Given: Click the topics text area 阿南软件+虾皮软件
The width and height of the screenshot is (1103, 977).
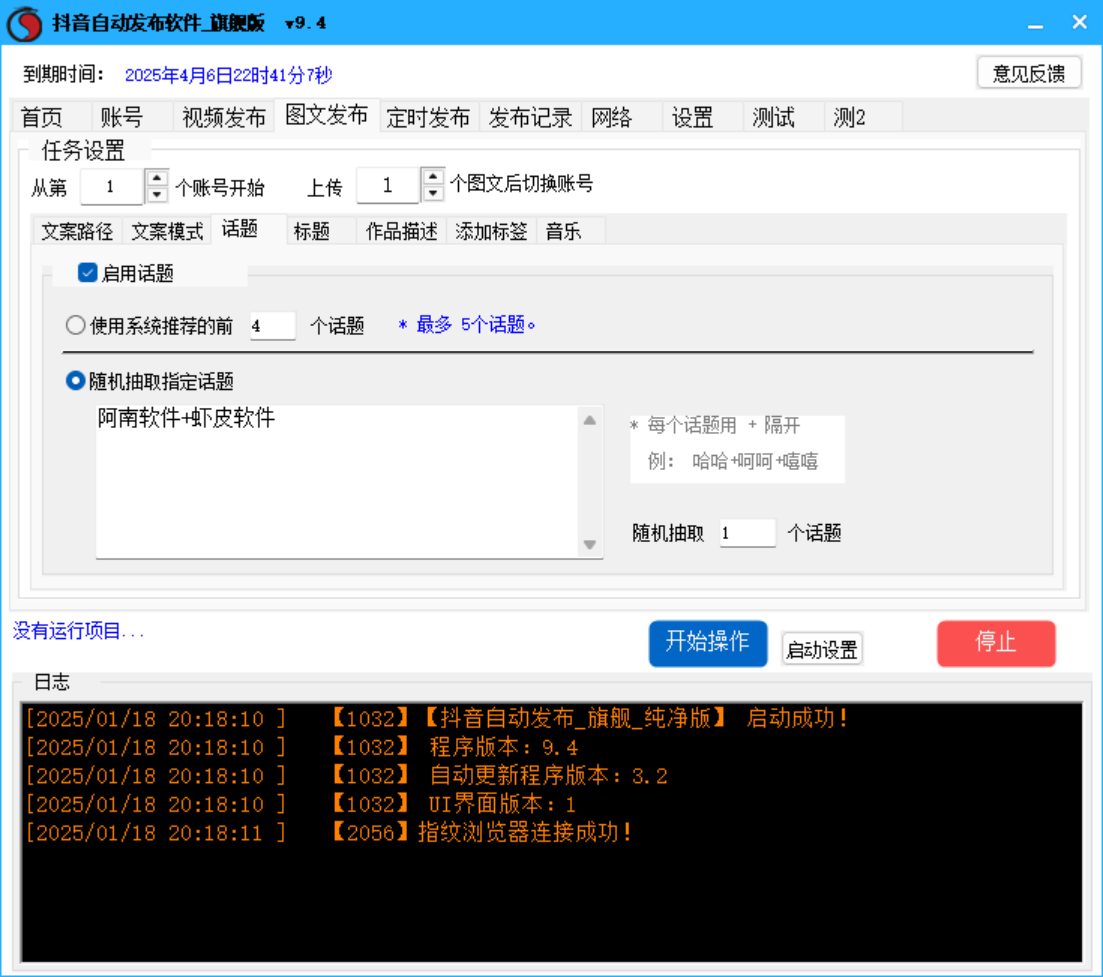Looking at the screenshot, I should click(x=336, y=482).
